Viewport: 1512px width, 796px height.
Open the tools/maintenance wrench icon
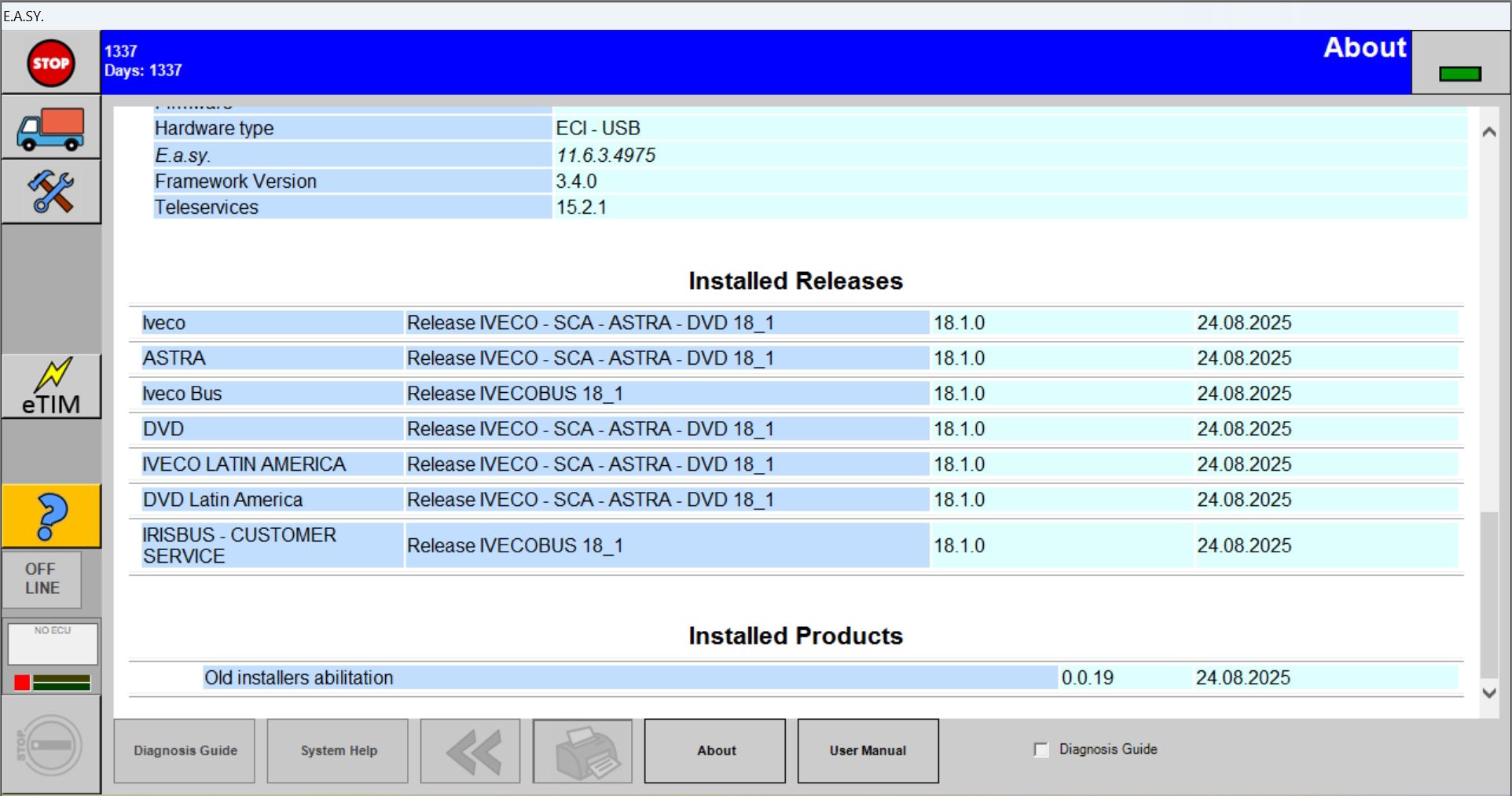point(50,191)
